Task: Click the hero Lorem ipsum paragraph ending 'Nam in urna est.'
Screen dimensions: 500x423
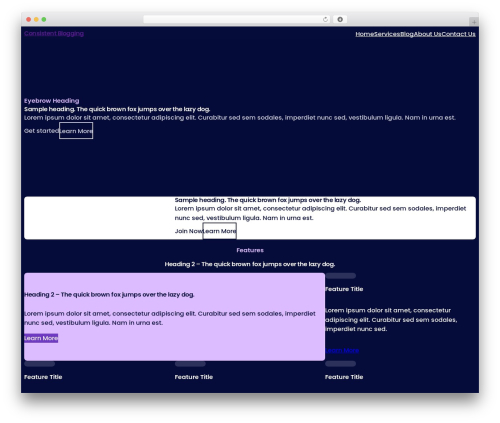Action: [240, 118]
